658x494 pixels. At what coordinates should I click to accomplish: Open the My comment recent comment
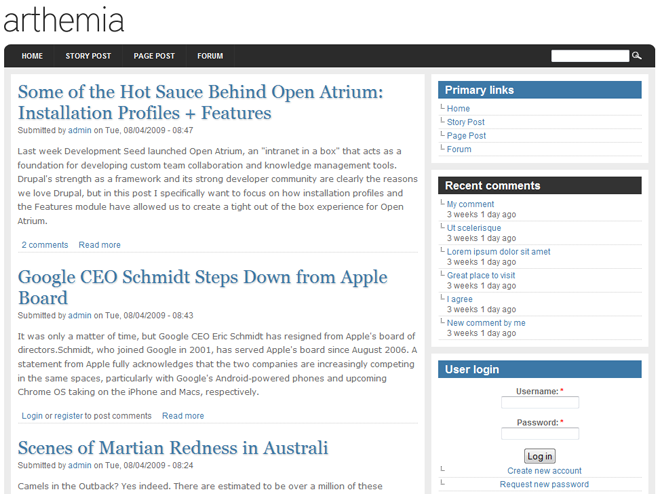click(470, 204)
